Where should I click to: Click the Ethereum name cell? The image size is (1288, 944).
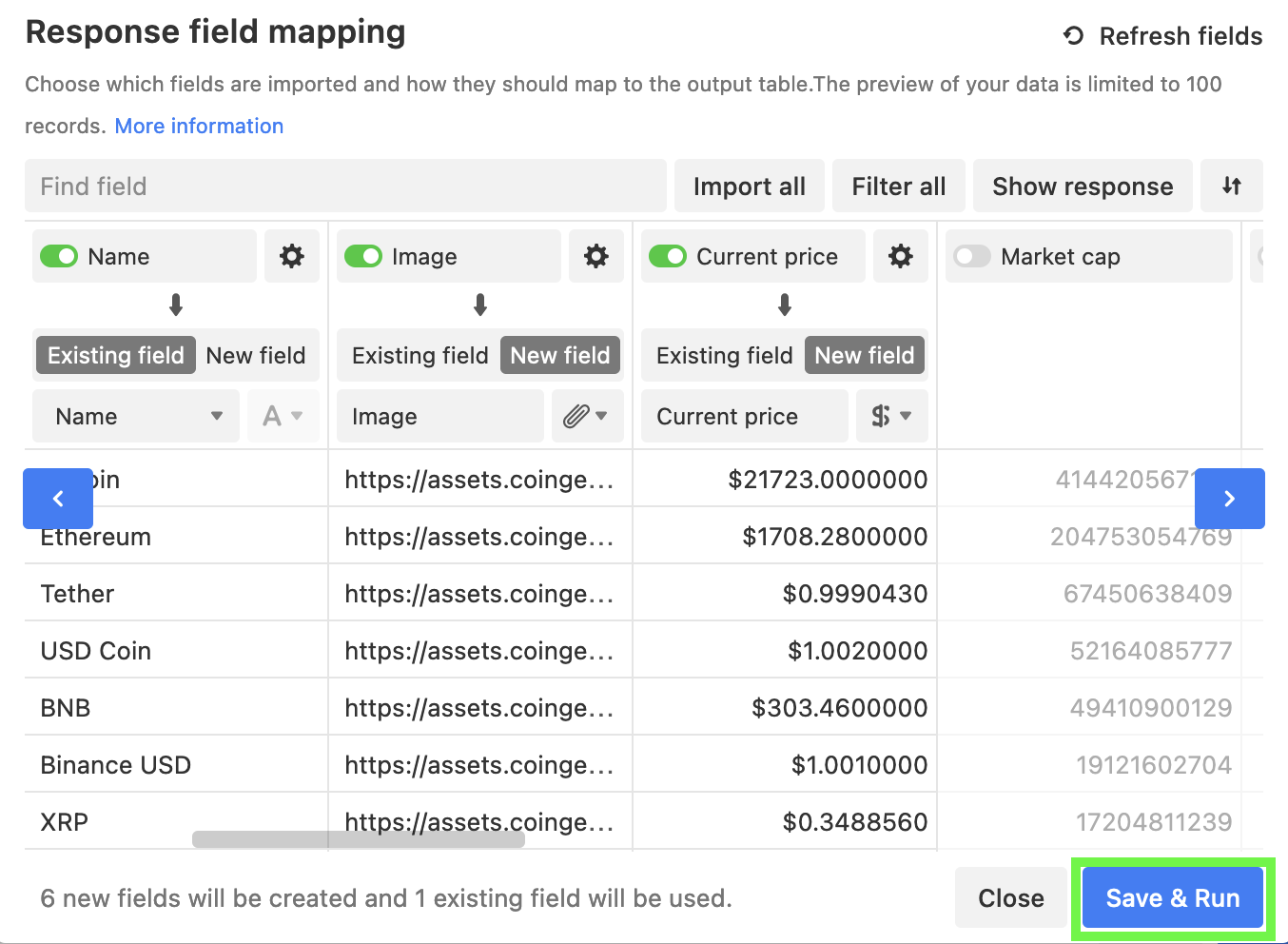coord(176,536)
